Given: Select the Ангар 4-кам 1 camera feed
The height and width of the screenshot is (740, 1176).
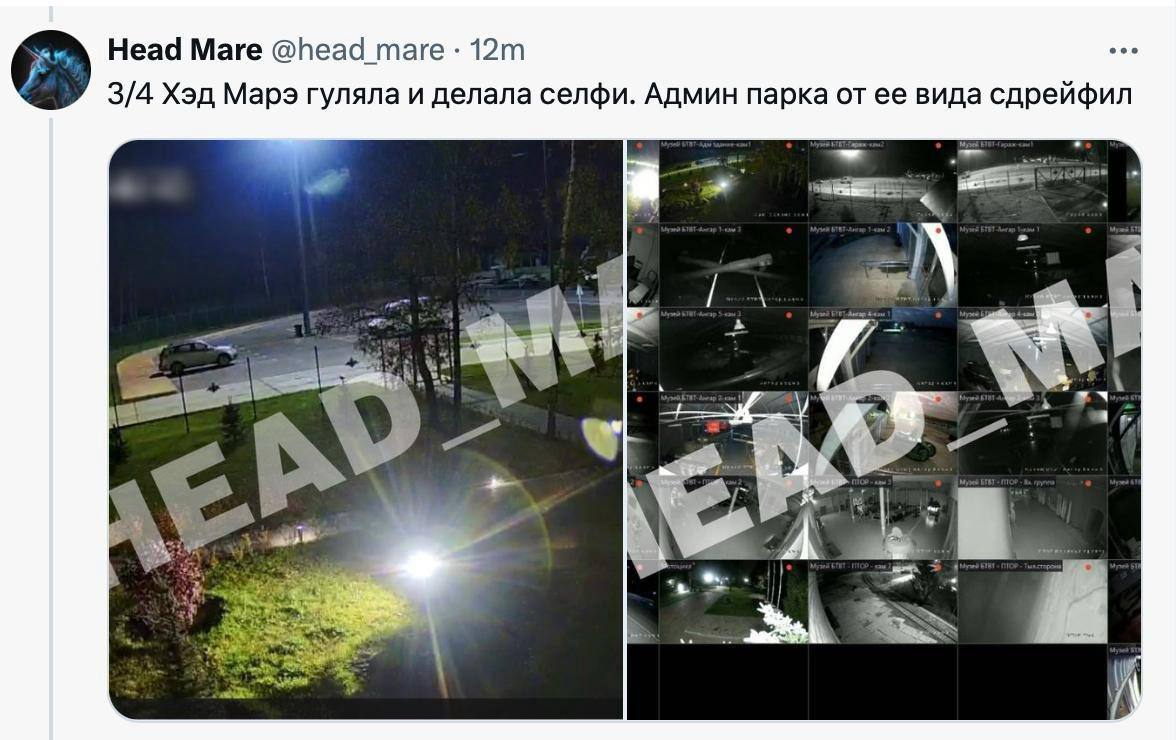Looking at the screenshot, I should point(883,349).
